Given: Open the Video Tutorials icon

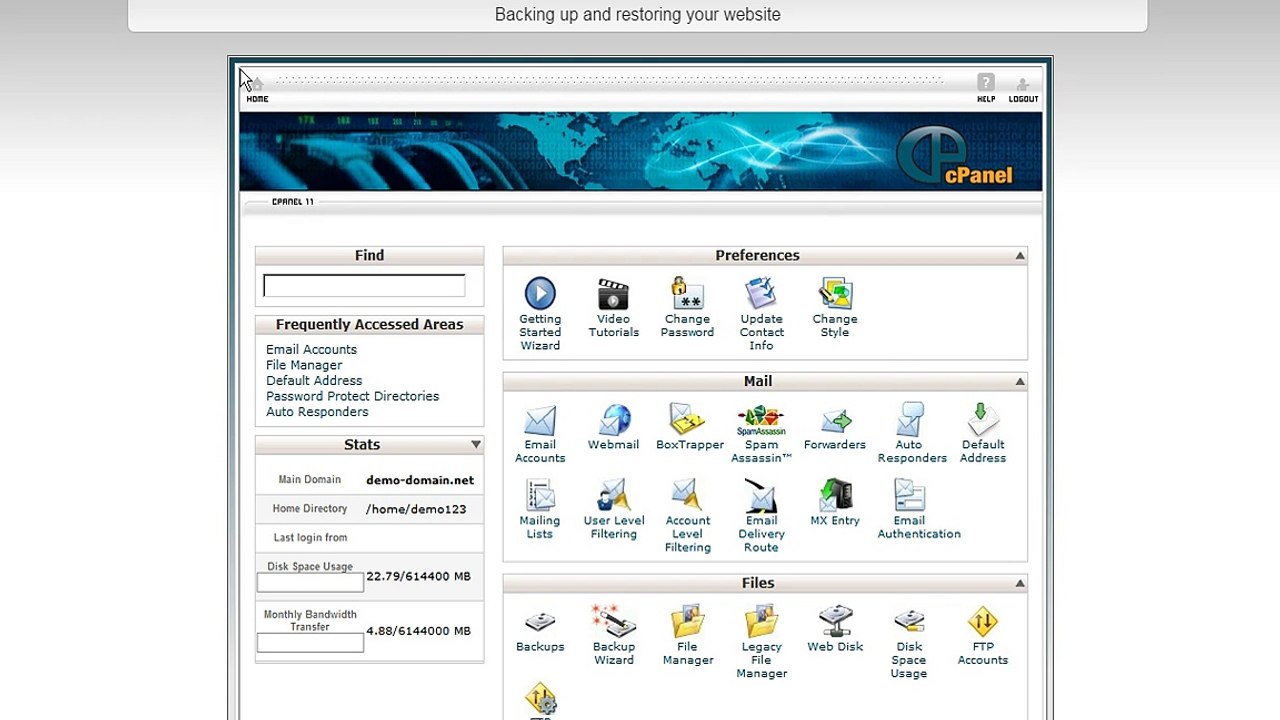Looking at the screenshot, I should click(x=613, y=294).
